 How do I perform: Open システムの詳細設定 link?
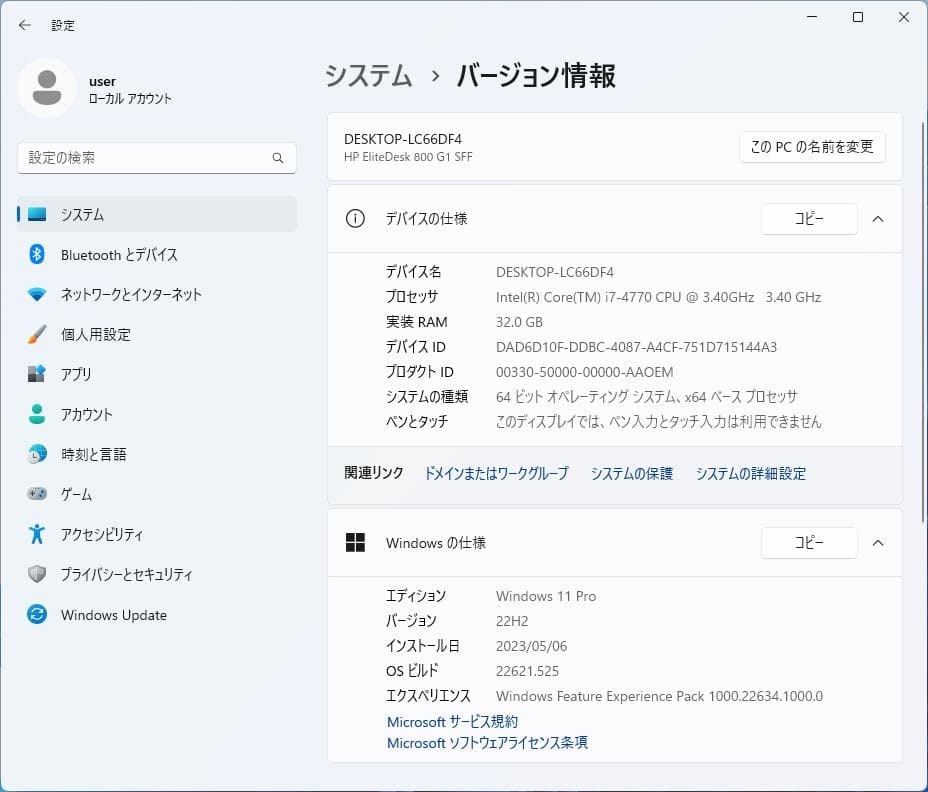(x=750, y=473)
